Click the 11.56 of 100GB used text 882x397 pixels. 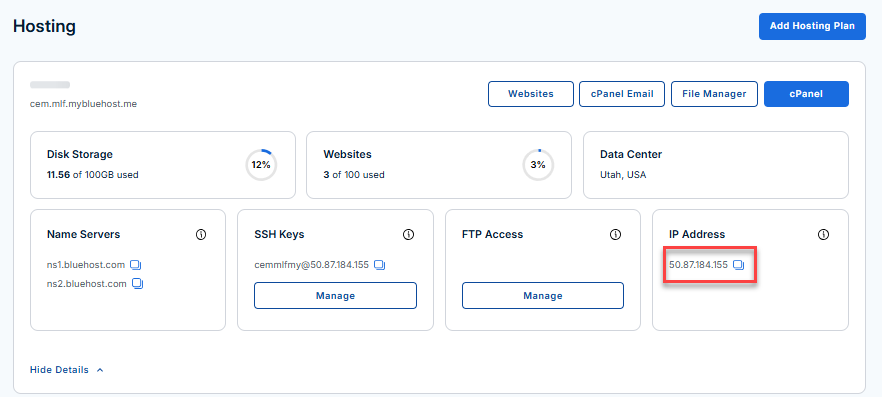point(93,175)
